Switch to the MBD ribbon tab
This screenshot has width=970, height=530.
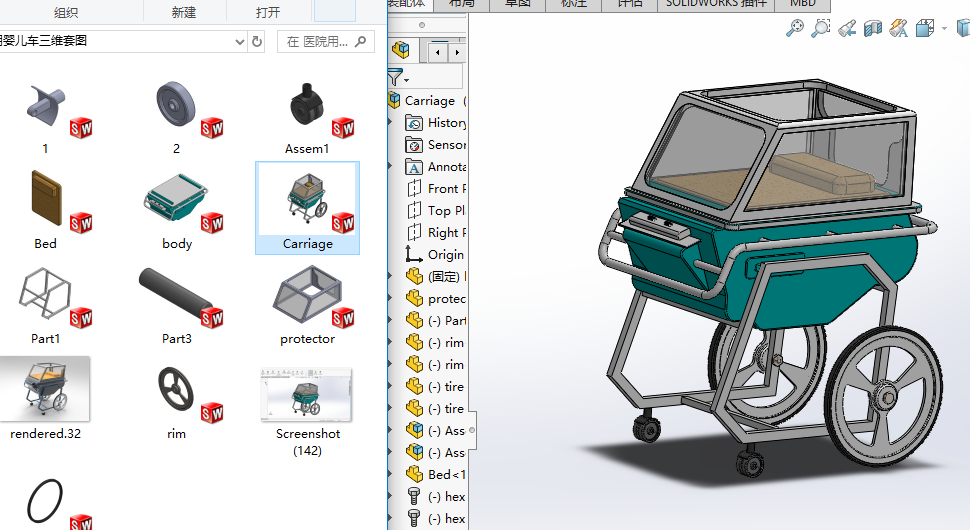tap(802, 3)
